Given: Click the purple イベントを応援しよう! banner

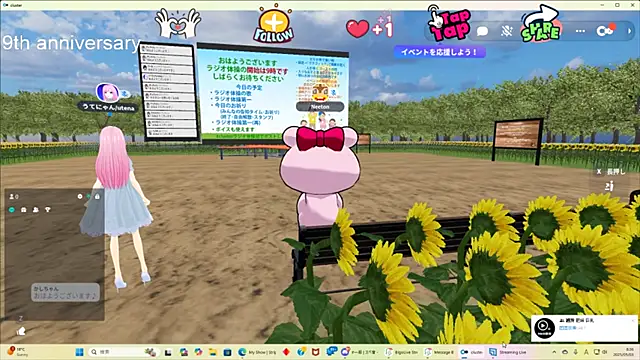Looking at the screenshot, I should 439,52.
